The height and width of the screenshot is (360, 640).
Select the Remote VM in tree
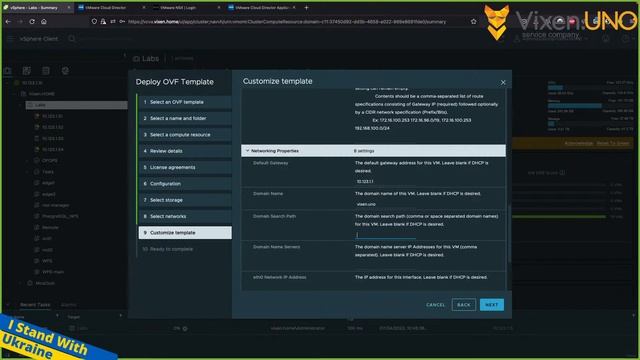click(x=50, y=227)
